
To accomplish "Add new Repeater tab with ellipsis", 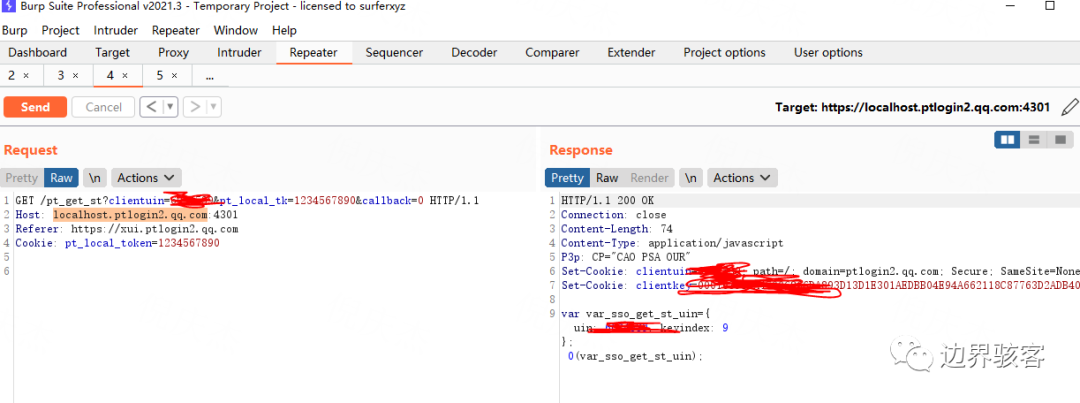I will 210,76.
